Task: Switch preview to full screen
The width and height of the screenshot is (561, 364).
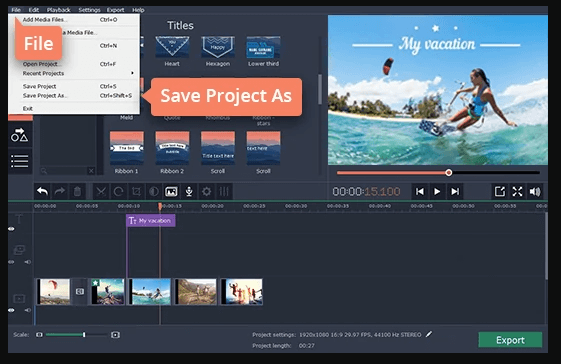Action: click(517, 191)
